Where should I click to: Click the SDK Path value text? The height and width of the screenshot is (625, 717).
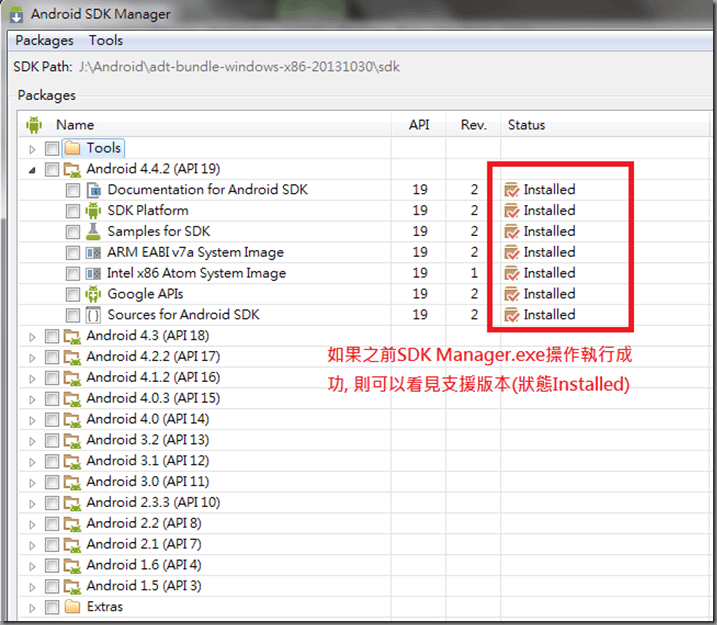pos(240,67)
